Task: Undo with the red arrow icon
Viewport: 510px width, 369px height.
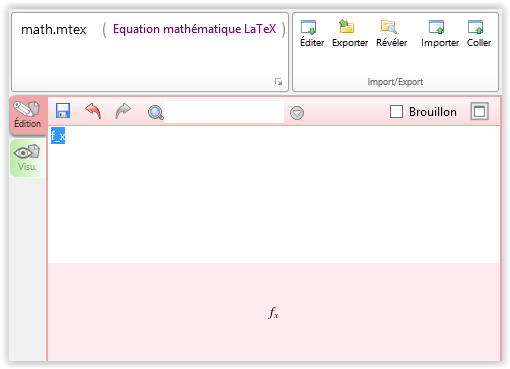Action: tap(93, 111)
